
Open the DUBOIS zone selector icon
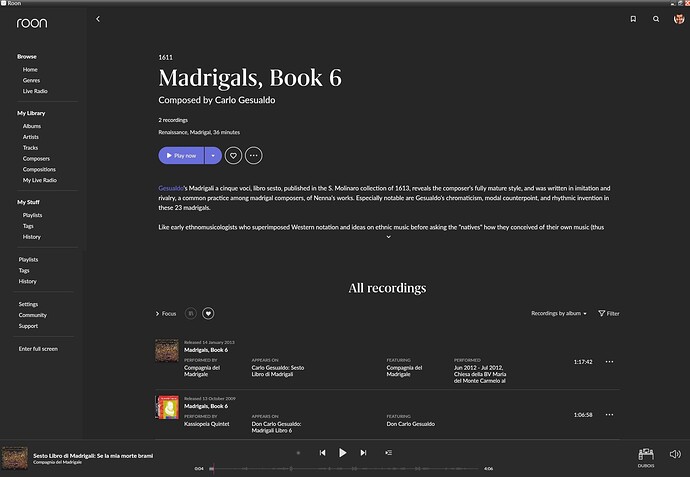pos(646,457)
